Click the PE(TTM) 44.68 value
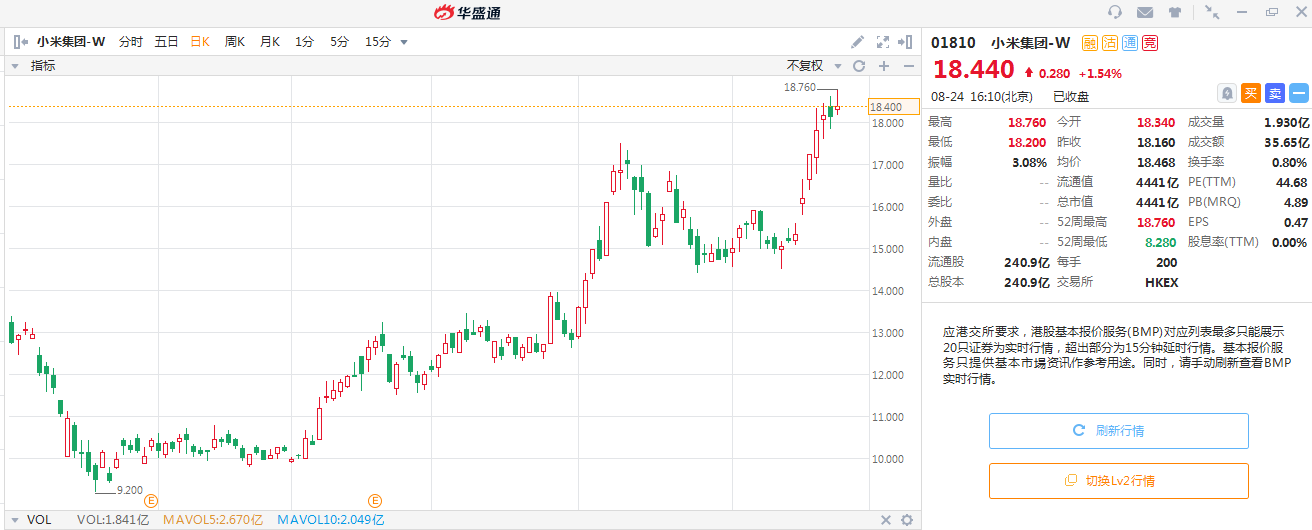This screenshot has width=1312, height=530. point(1292,182)
